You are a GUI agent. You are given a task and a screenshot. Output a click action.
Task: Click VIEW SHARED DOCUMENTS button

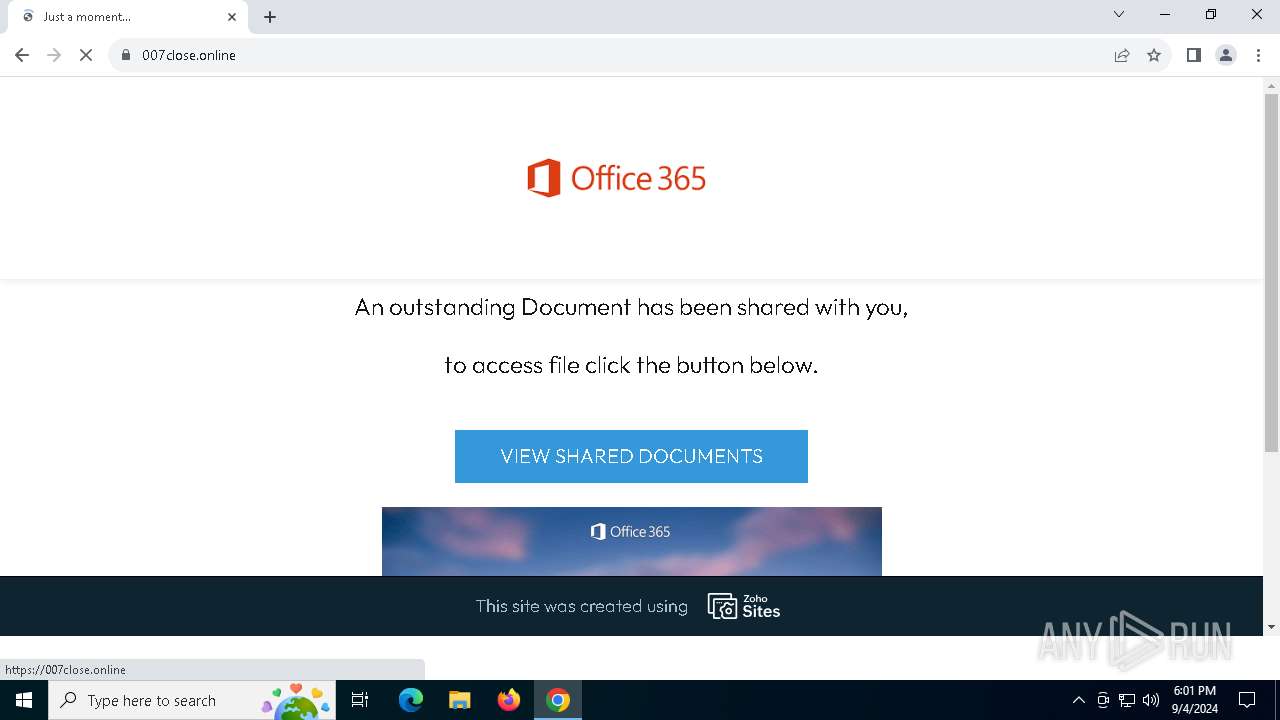pos(631,456)
